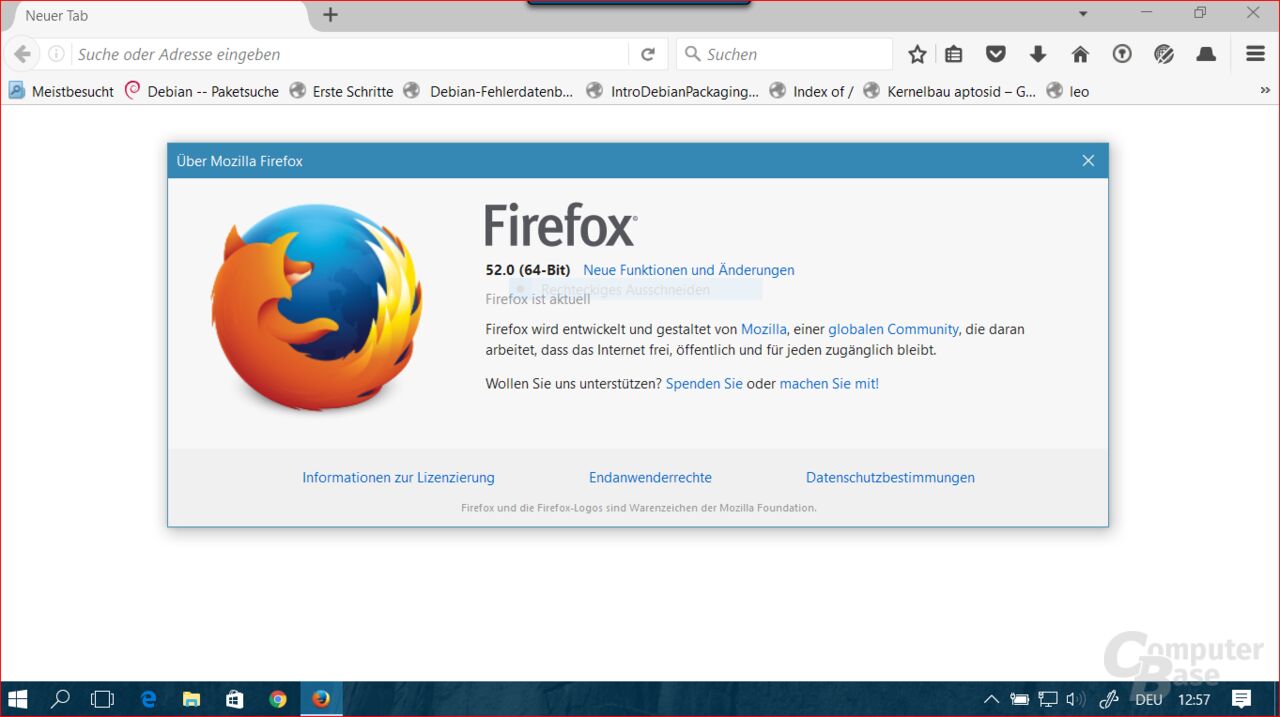The height and width of the screenshot is (717, 1280).
Task: Click the crossed-out globe toolbar icon
Action: point(1164,54)
